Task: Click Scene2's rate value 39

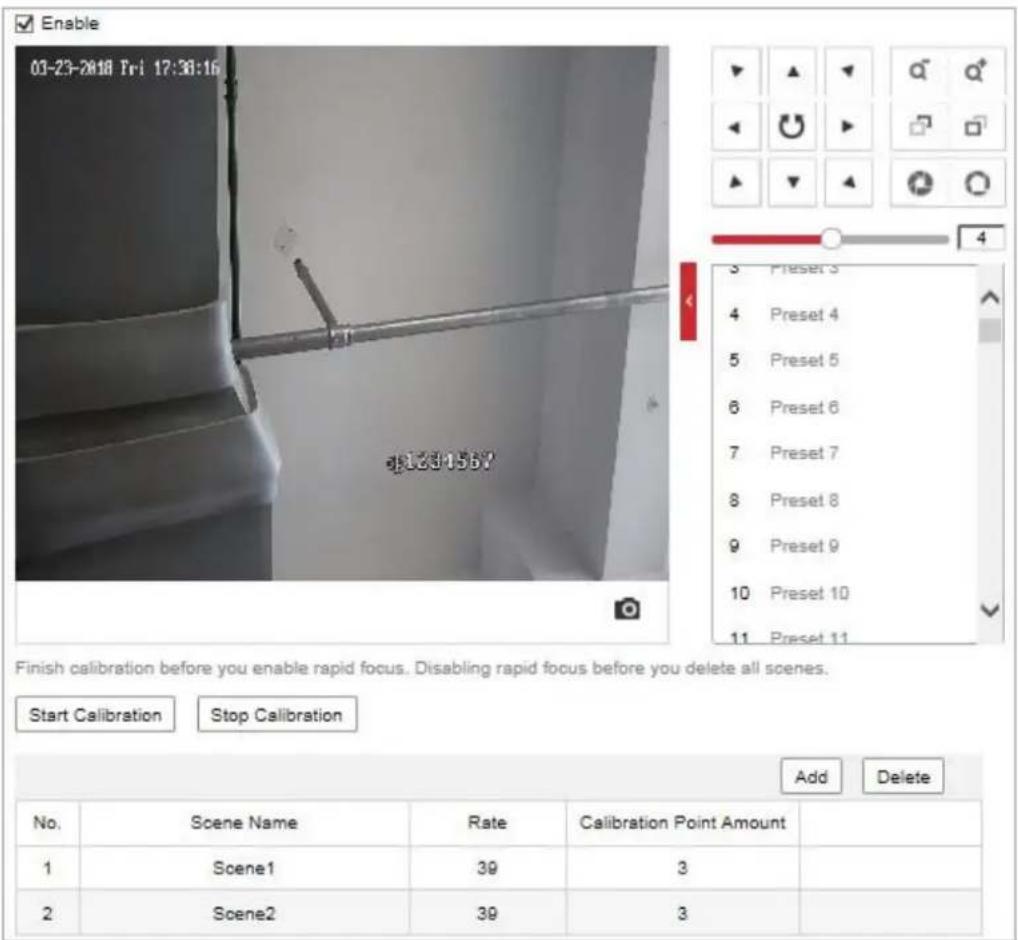Action: point(488,913)
